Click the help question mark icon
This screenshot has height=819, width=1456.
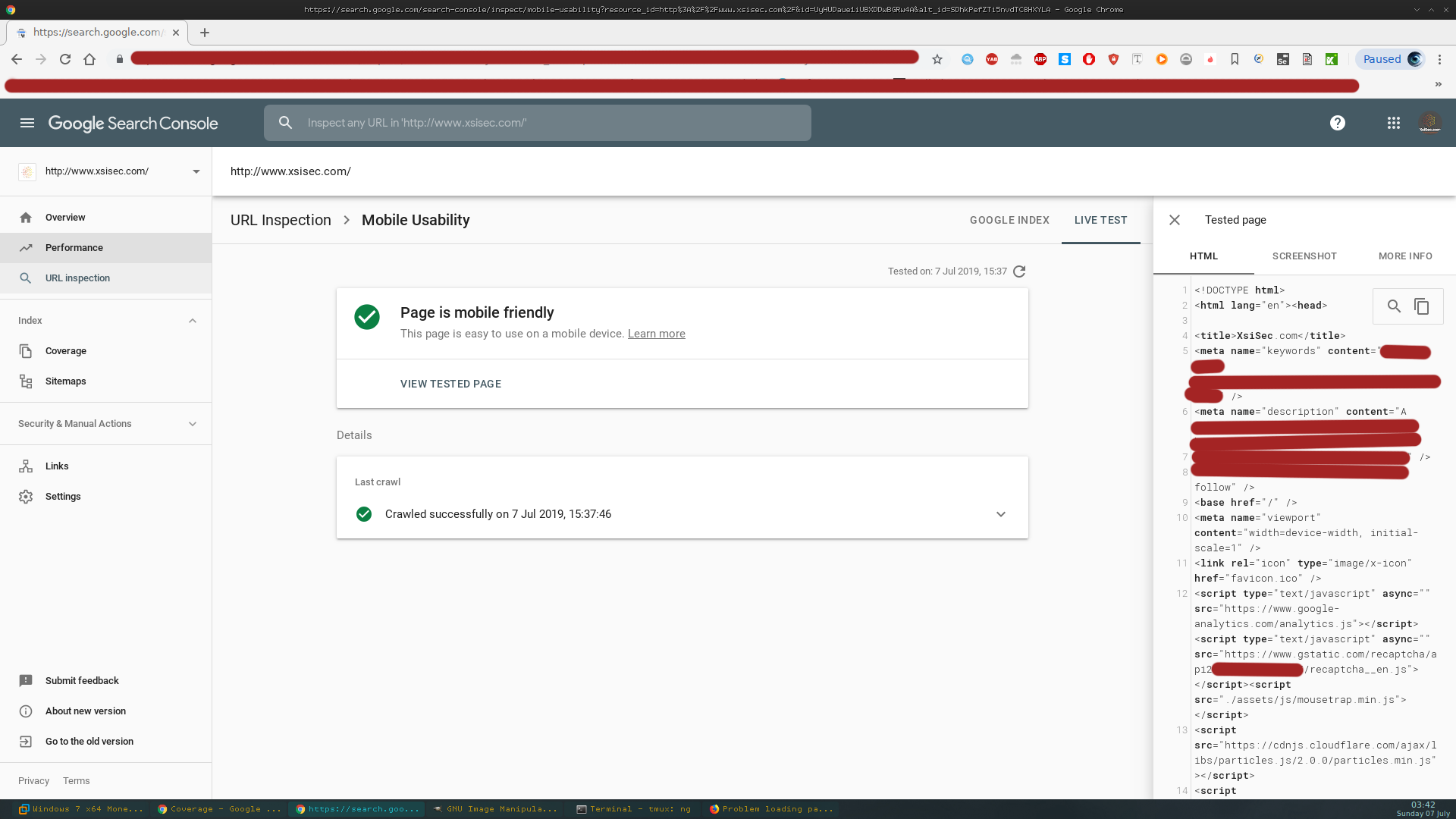coord(1338,123)
